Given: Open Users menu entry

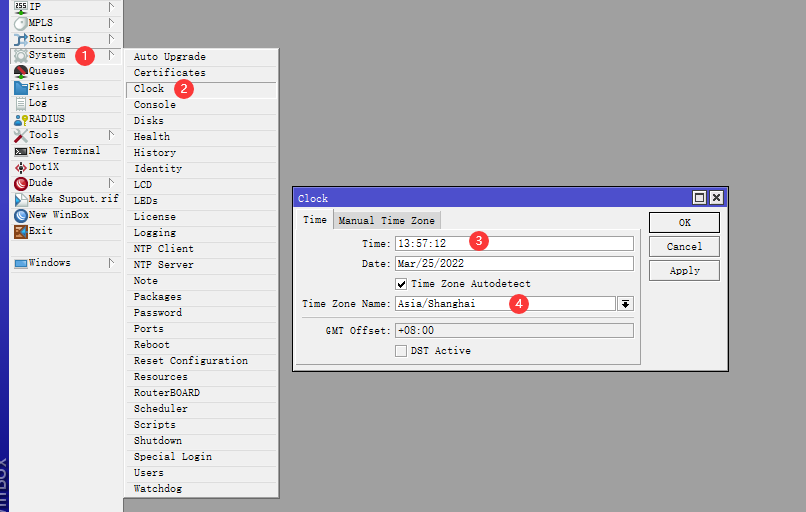Looking at the screenshot, I should tap(201, 473).
